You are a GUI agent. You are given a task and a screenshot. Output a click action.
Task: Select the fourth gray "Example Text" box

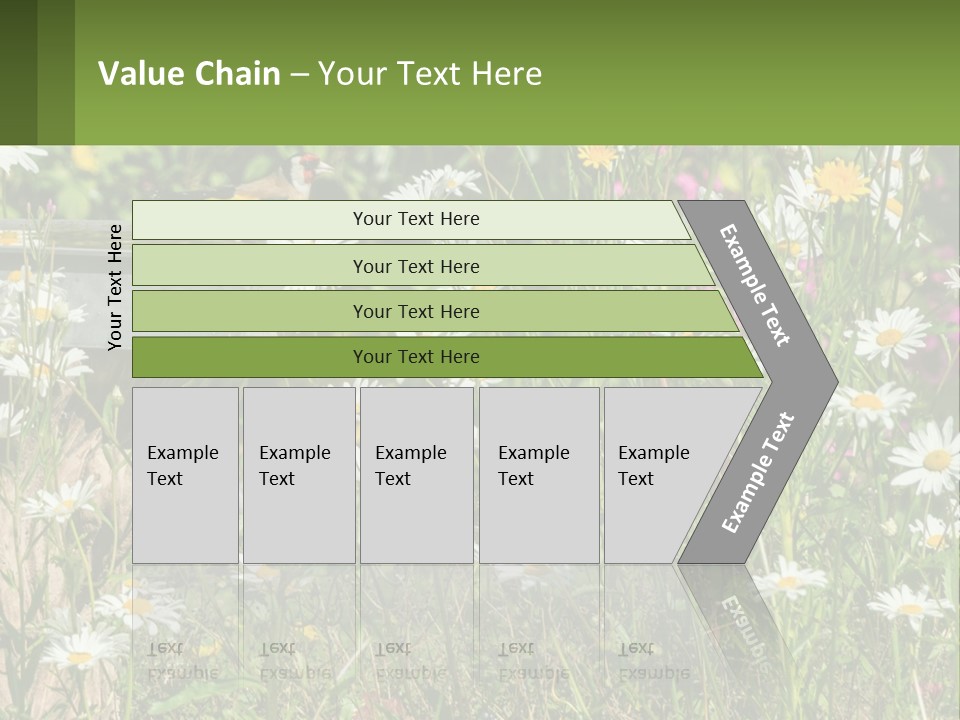(538, 475)
